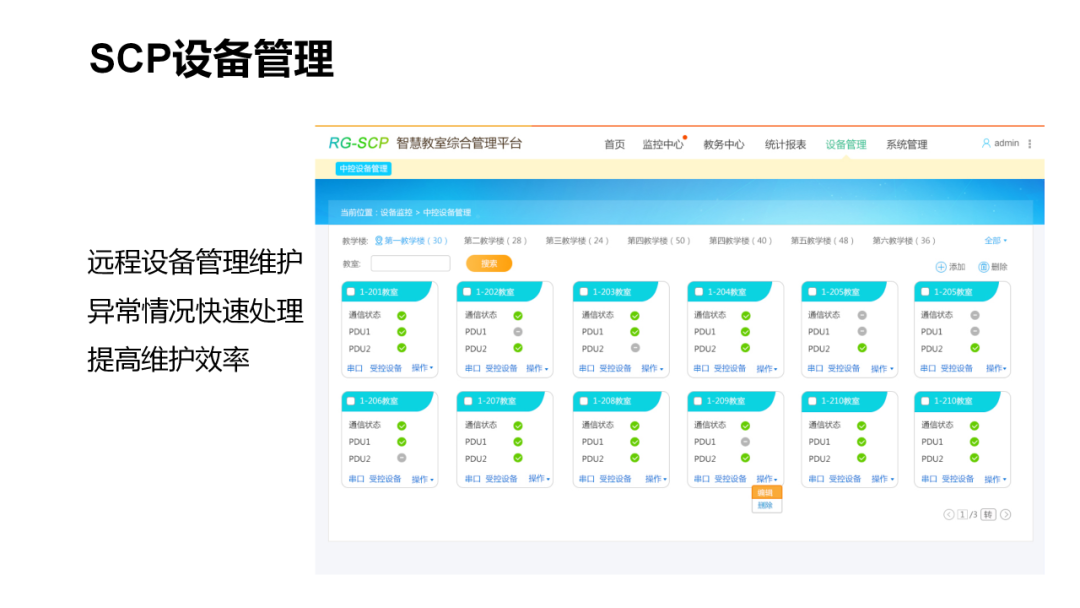Viewport: 1080px width, 608px height.
Task: Expand 操作 menu on 1-202教室 card
Action: [537, 368]
